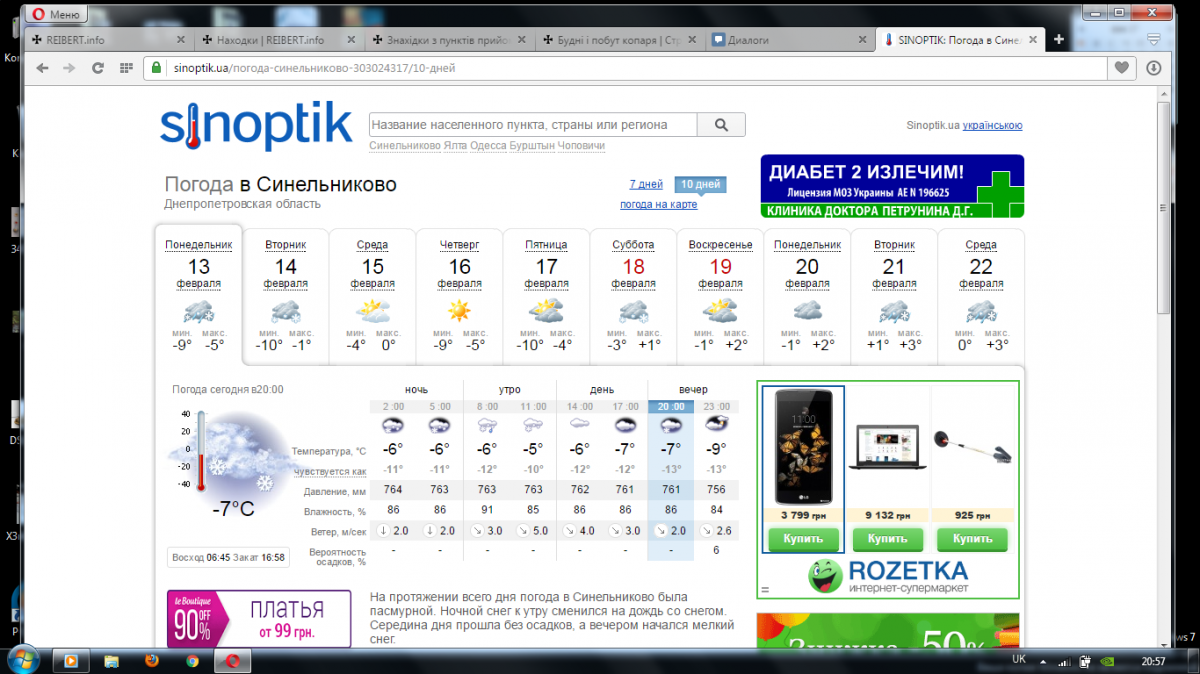Open the Speed Dial grid
The width and height of the screenshot is (1200, 674).
(x=126, y=68)
